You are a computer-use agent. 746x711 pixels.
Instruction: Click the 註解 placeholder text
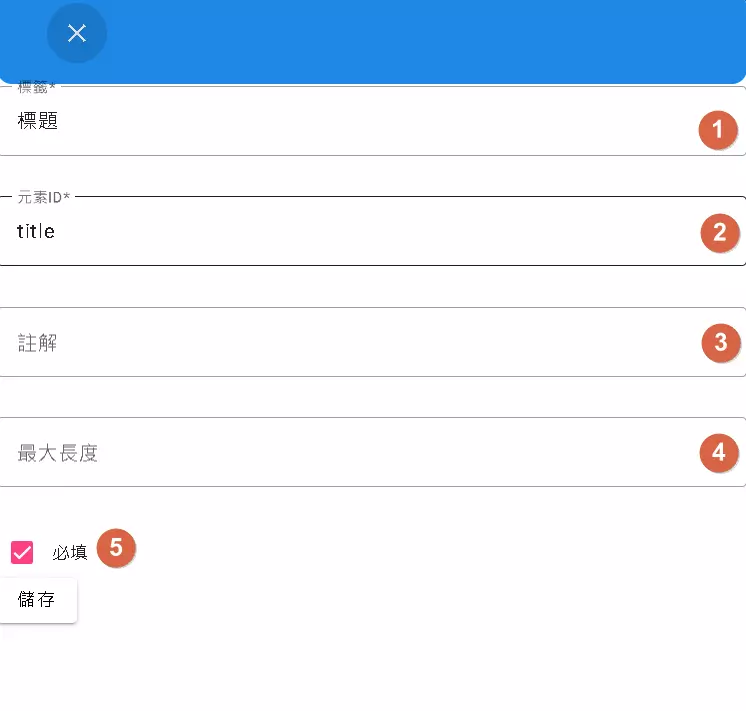38,343
